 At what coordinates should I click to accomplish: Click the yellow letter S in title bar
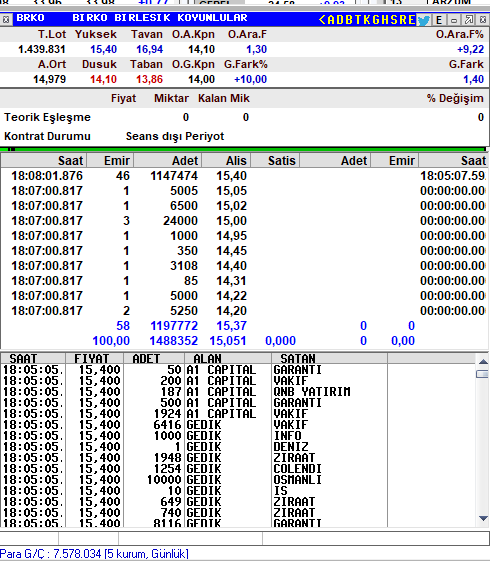tap(393, 19)
